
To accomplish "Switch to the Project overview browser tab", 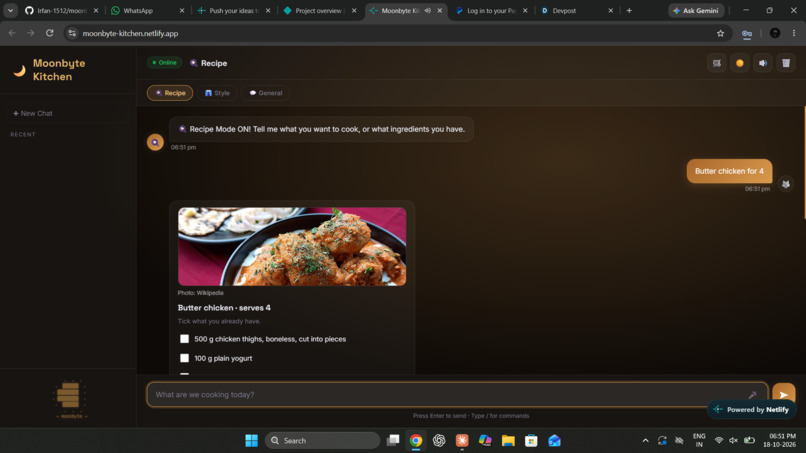I will point(319,10).
